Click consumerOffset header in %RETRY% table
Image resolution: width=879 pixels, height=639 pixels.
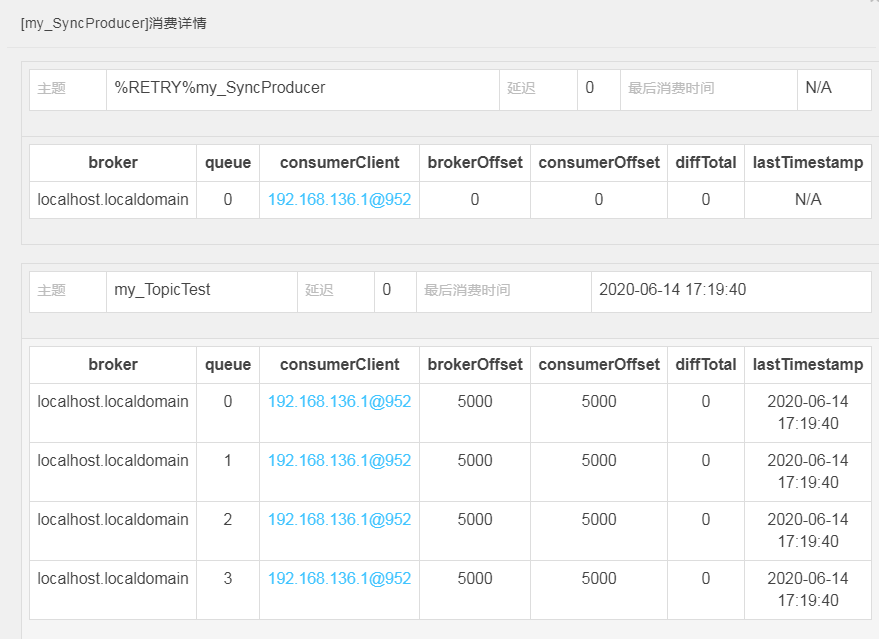pos(599,163)
